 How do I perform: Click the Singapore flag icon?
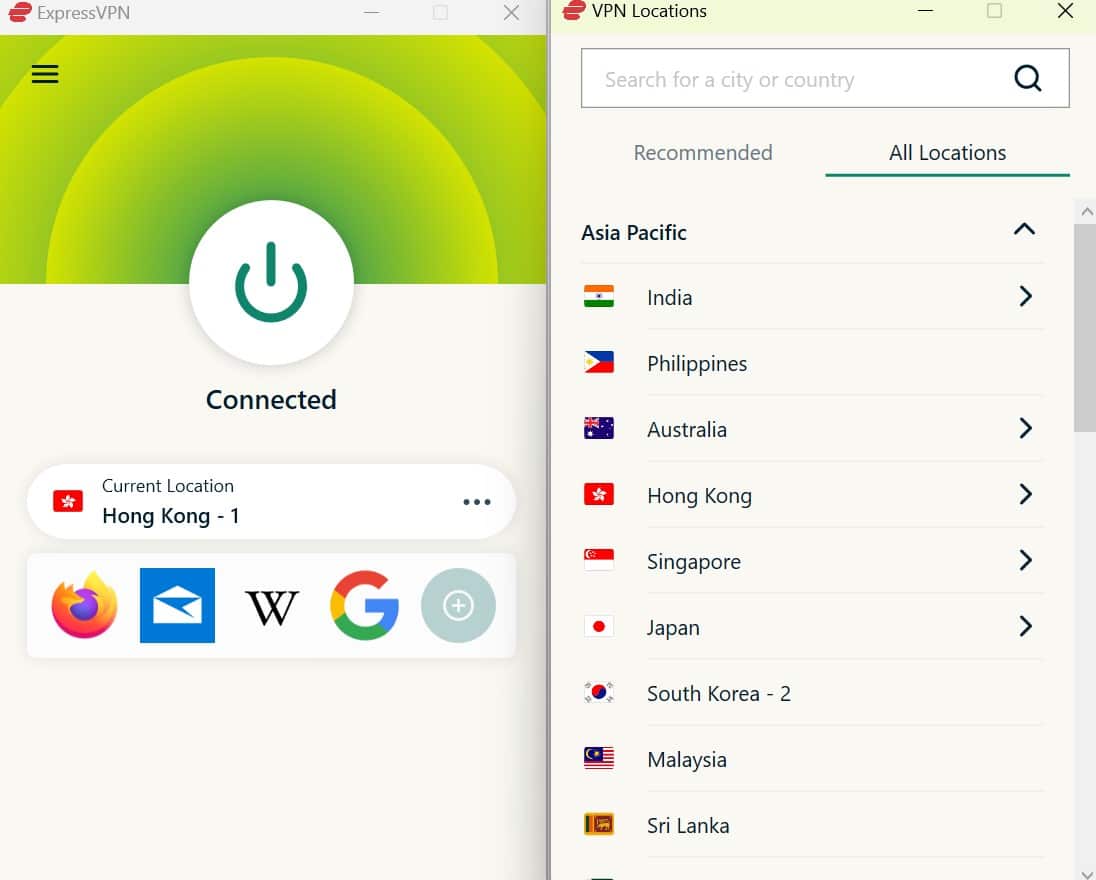[599, 560]
